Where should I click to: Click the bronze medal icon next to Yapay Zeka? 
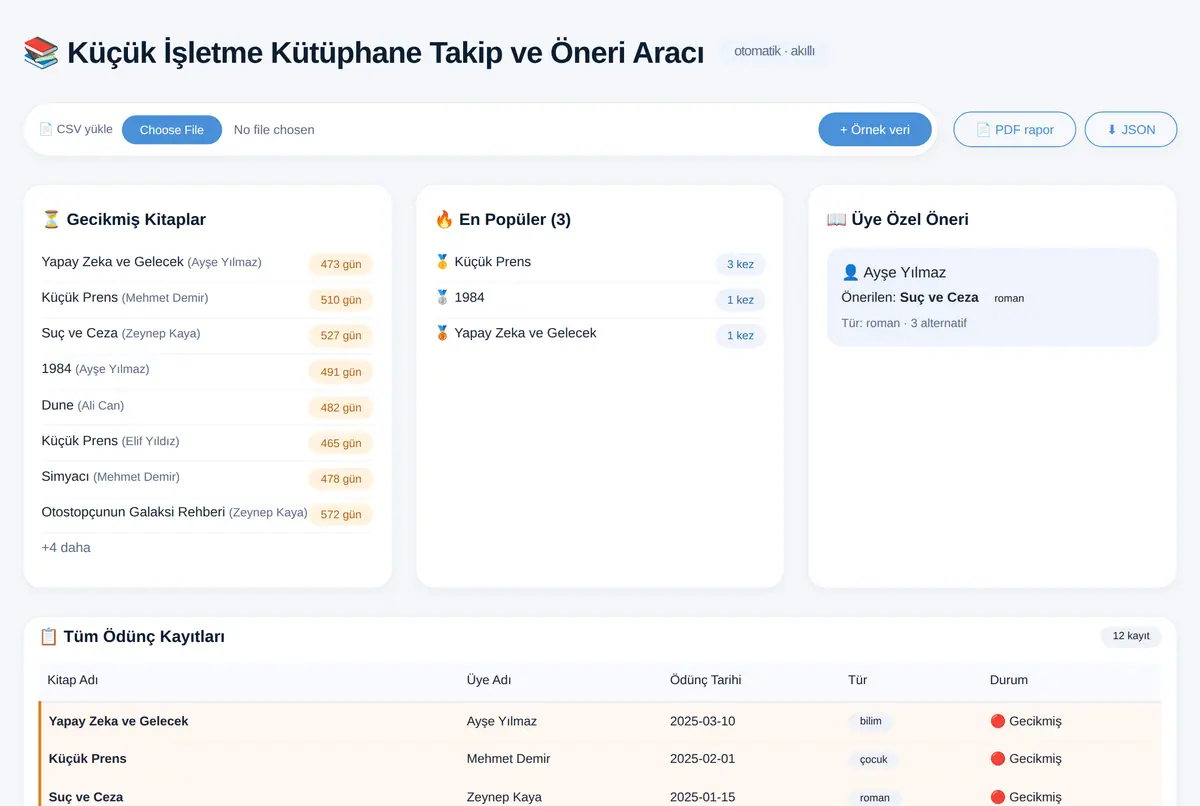tap(442, 333)
